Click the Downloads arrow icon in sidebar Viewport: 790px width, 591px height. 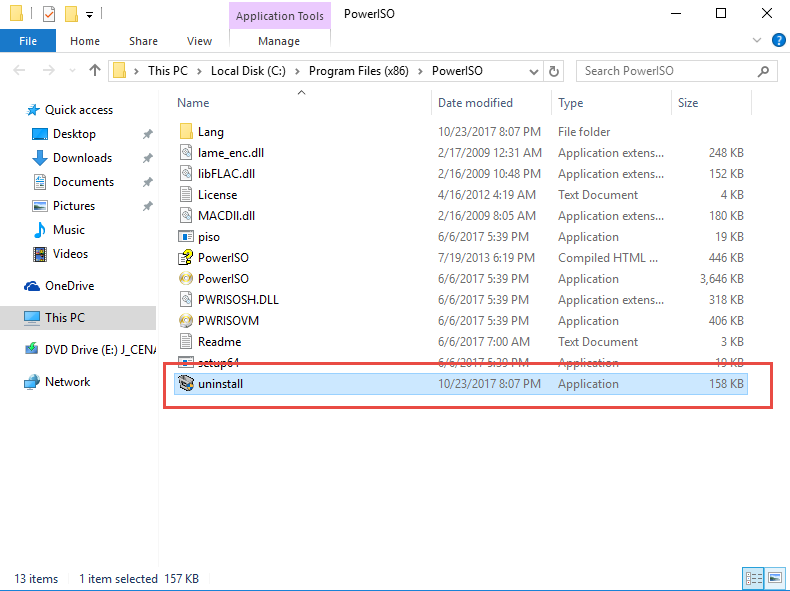[40, 158]
